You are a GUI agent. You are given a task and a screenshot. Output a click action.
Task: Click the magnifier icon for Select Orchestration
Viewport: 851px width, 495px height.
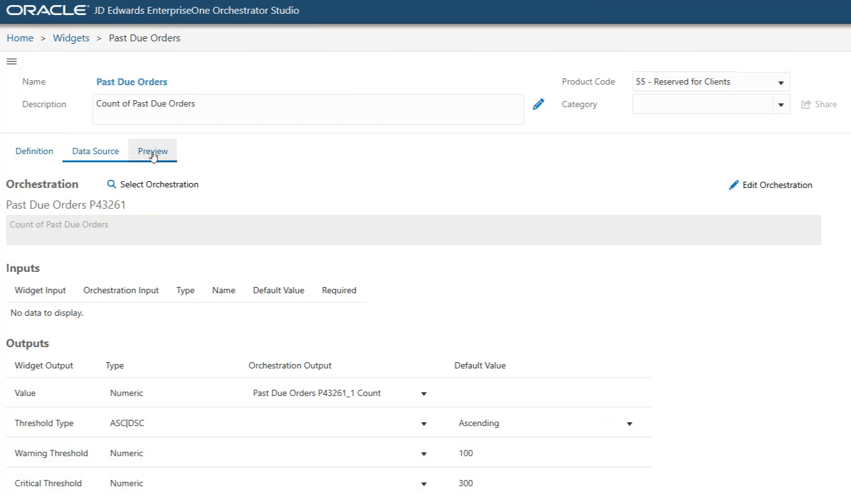[111, 185]
